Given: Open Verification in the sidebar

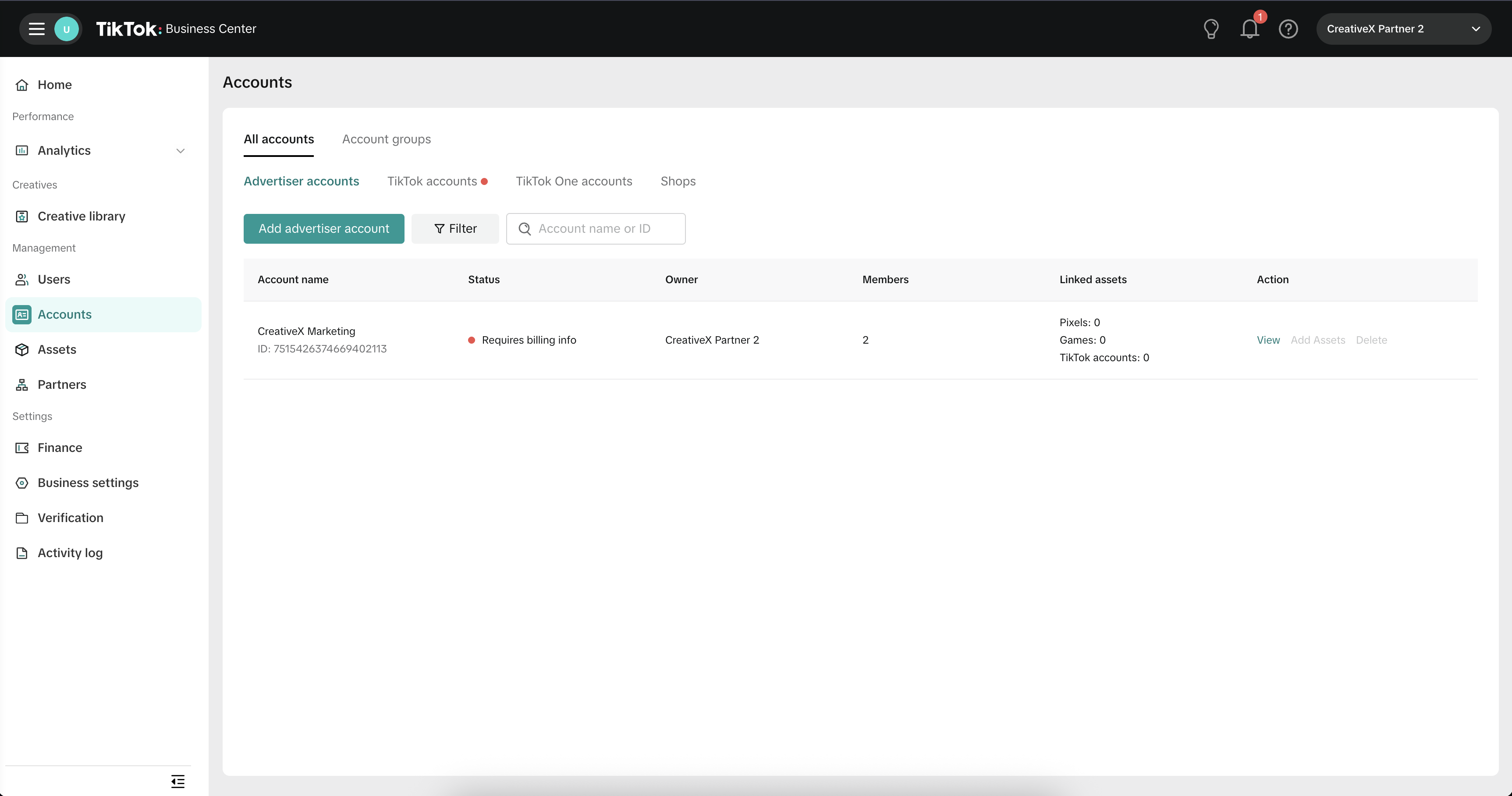Looking at the screenshot, I should pos(103,518).
